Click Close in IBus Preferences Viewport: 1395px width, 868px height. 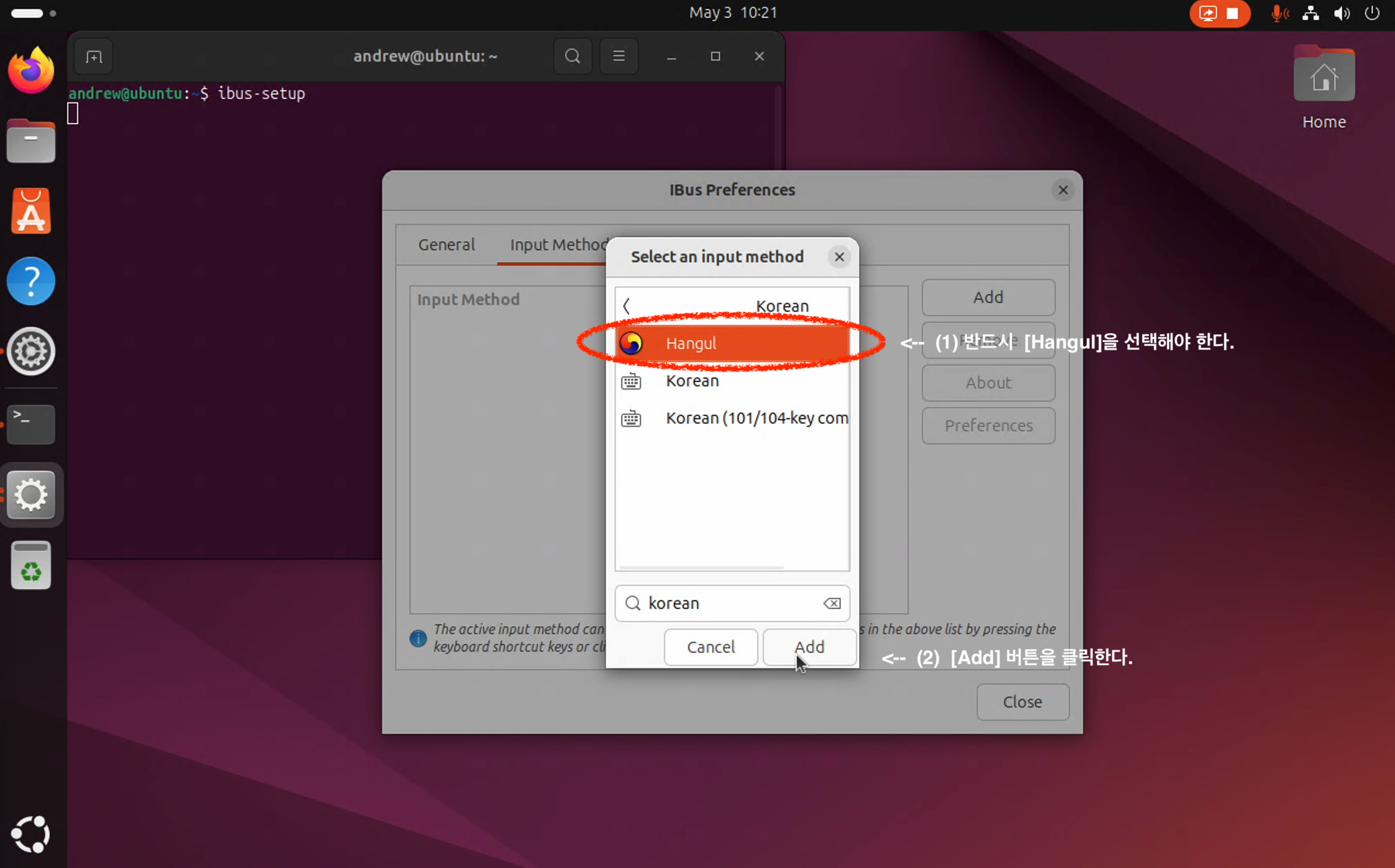coord(1022,702)
